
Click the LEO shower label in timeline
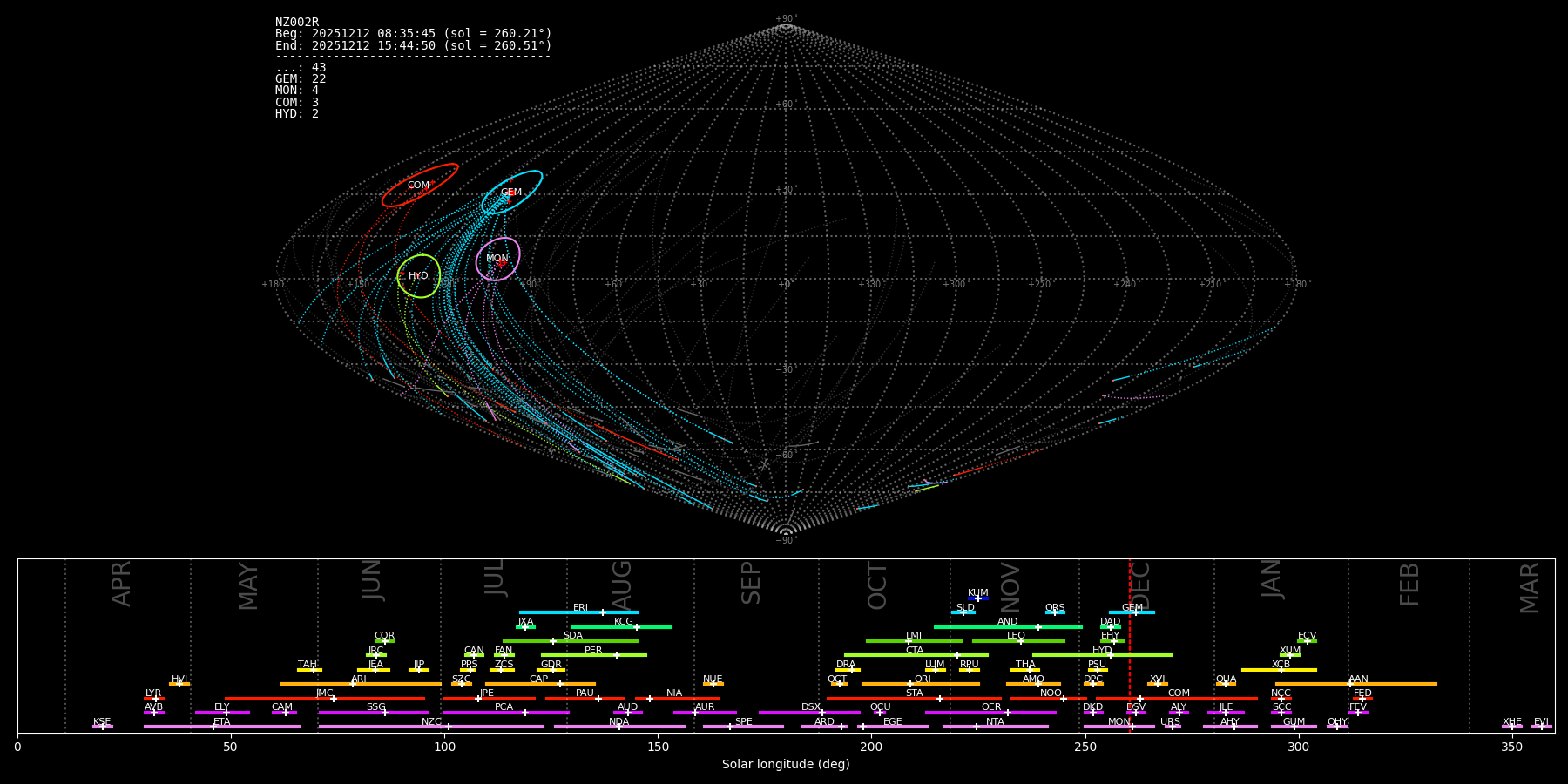coord(1016,636)
